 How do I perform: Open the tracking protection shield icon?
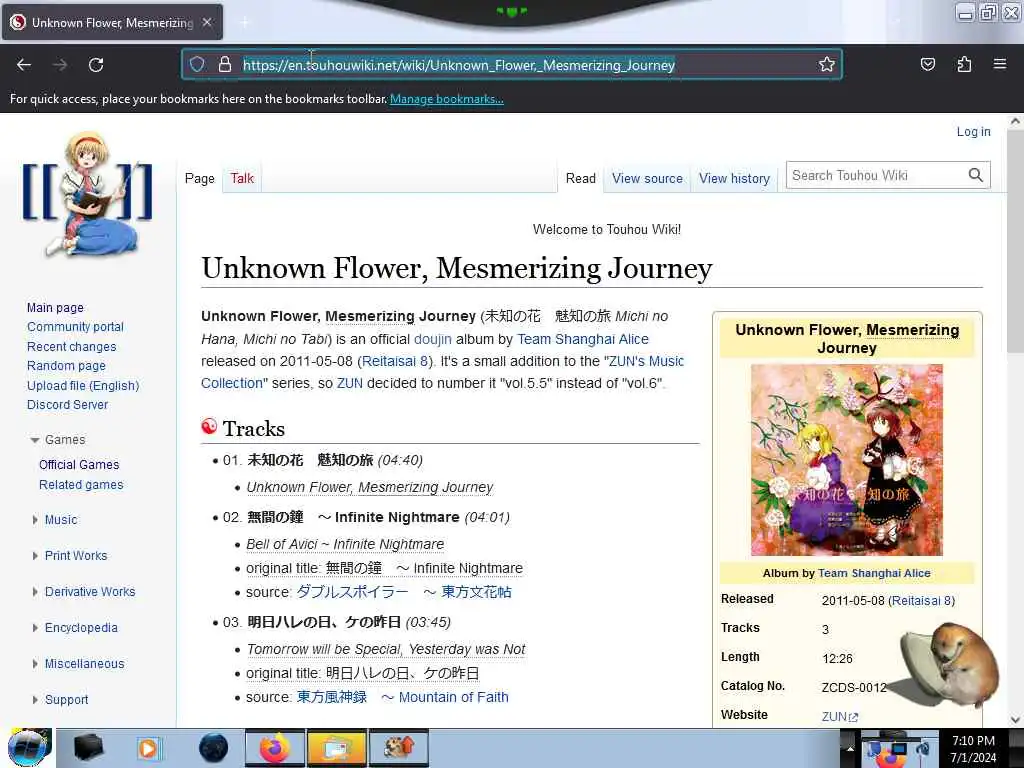click(197, 64)
